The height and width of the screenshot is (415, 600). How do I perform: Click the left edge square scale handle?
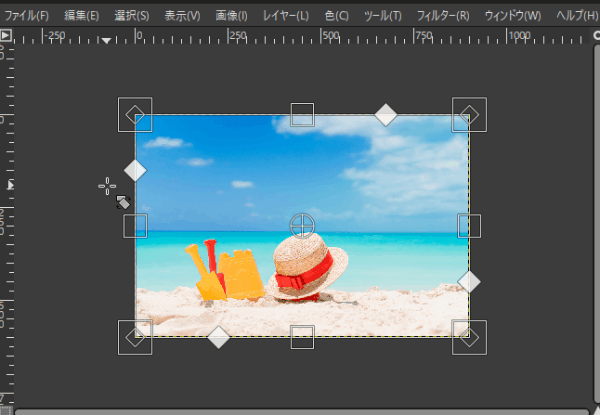pyautogui.click(x=135, y=226)
